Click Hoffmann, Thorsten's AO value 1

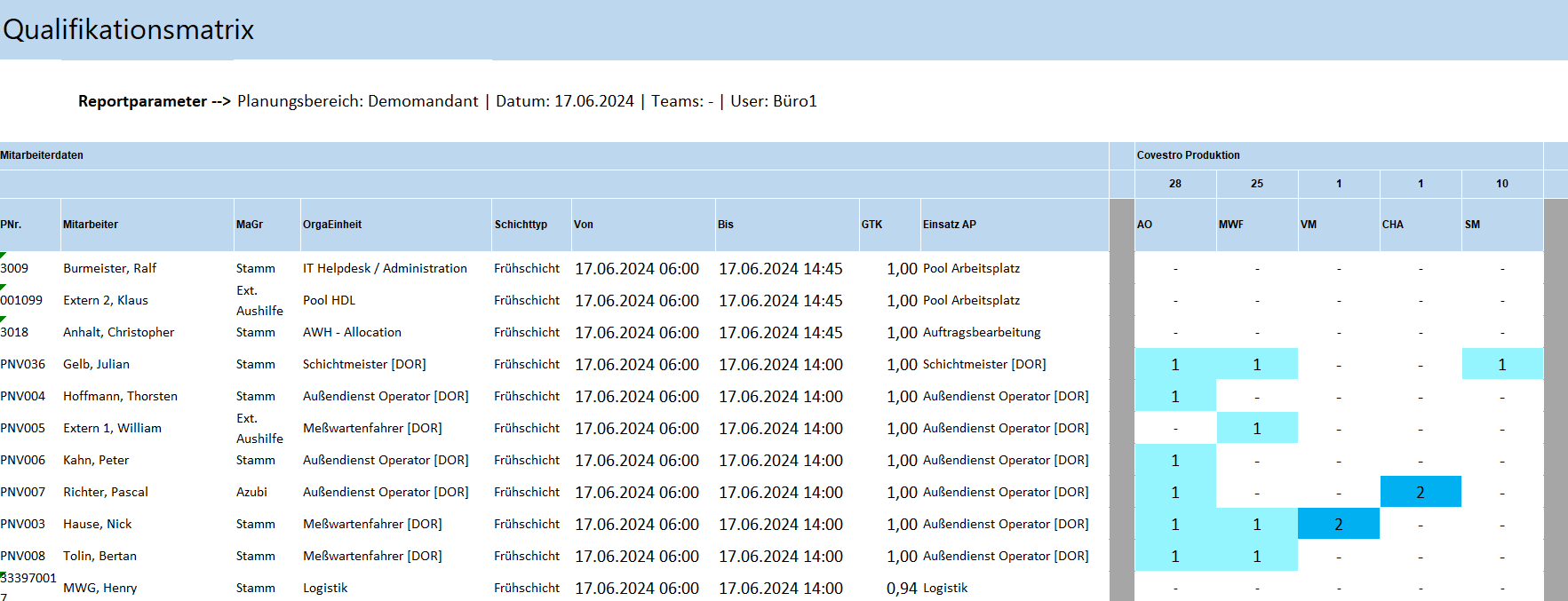(x=1175, y=396)
